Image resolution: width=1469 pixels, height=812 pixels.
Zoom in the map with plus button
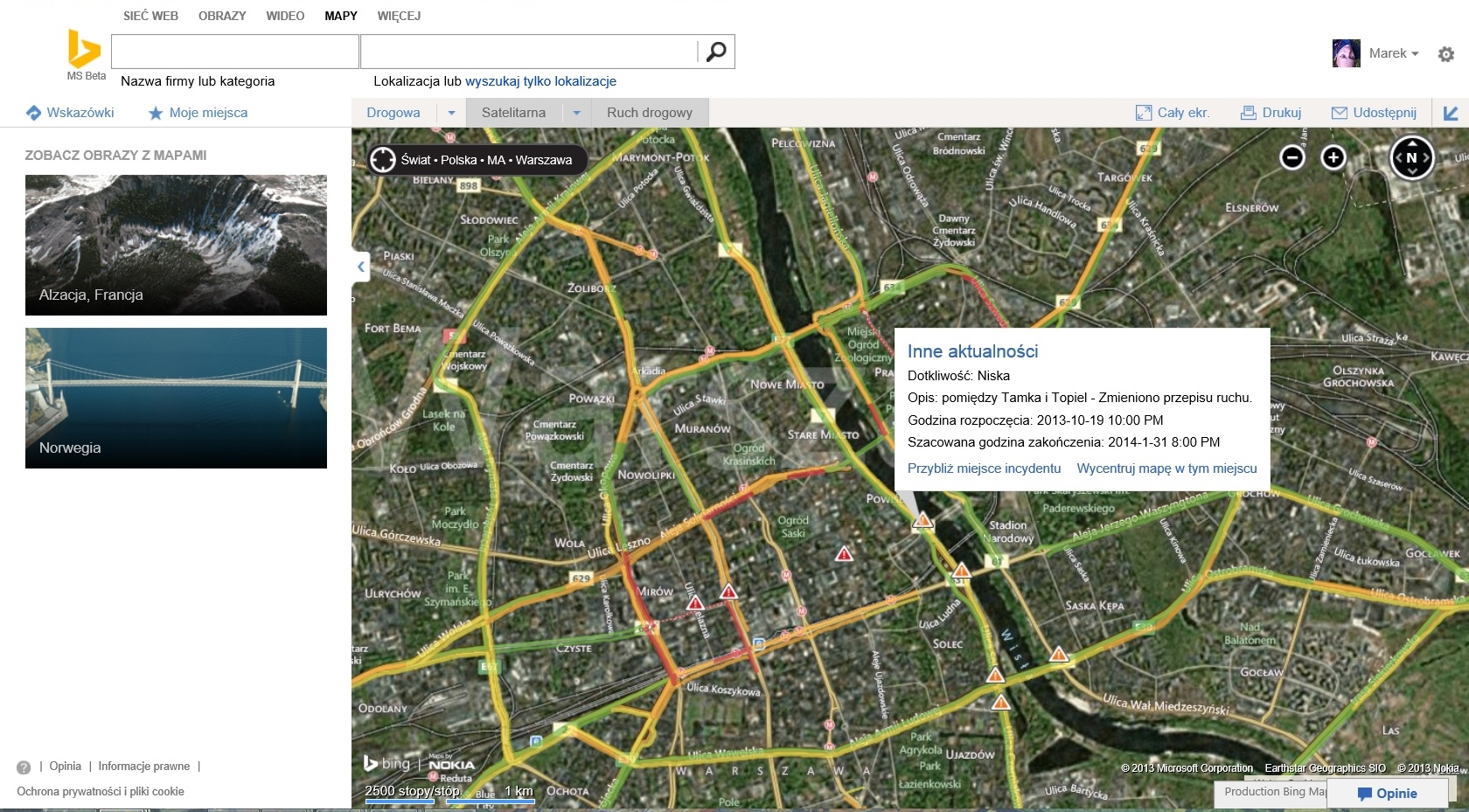[1333, 157]
